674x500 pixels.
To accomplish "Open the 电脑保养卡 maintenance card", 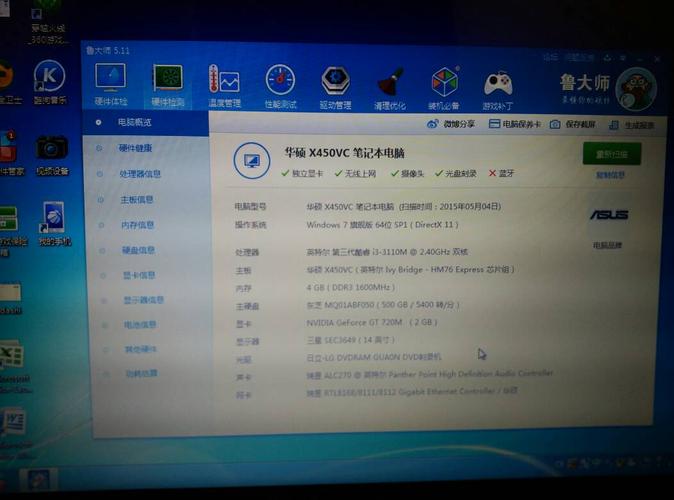I will 515,124.
